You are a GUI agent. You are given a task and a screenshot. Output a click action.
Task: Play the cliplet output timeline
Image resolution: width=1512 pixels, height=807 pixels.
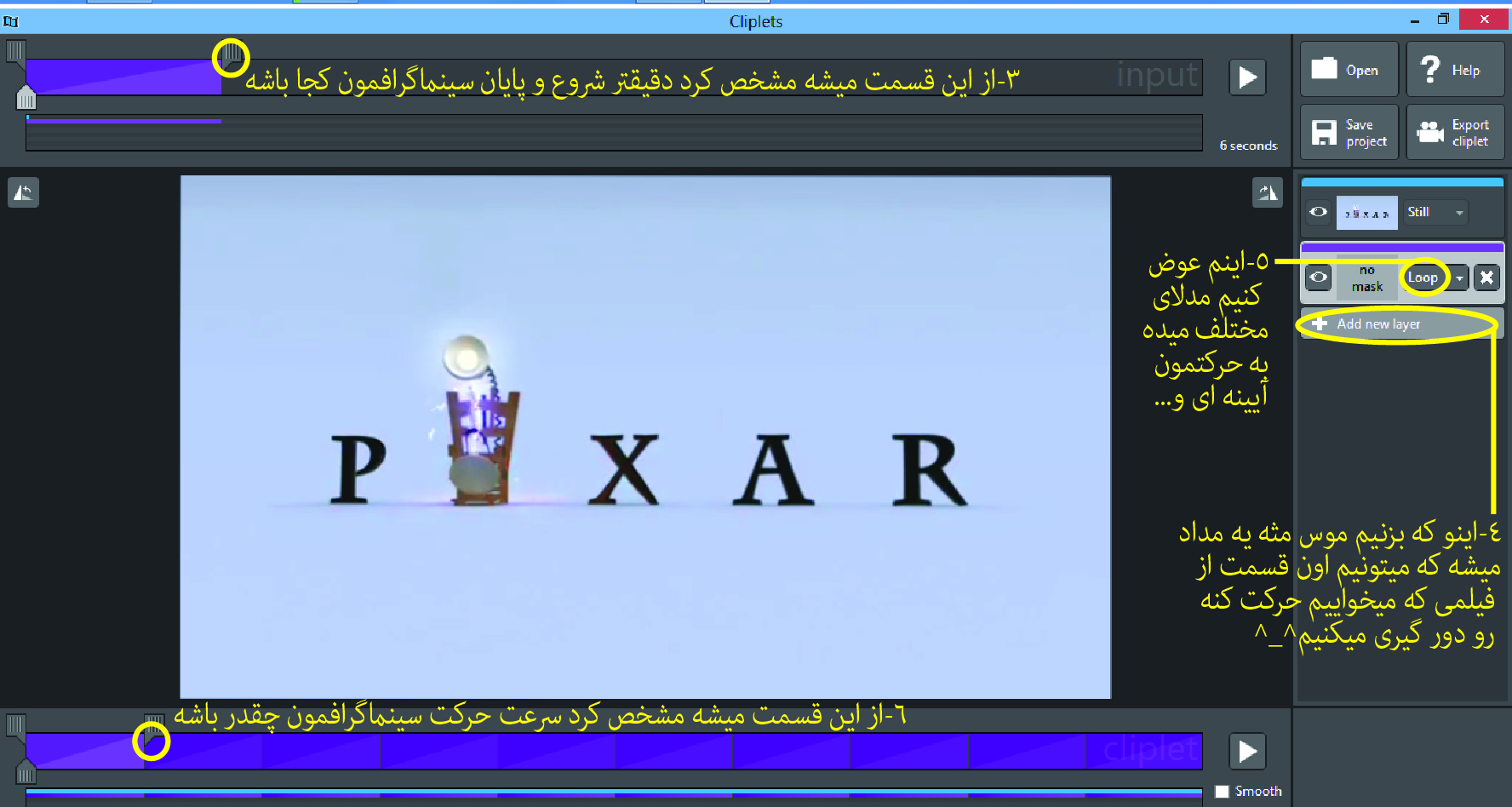pos(1247,752)
